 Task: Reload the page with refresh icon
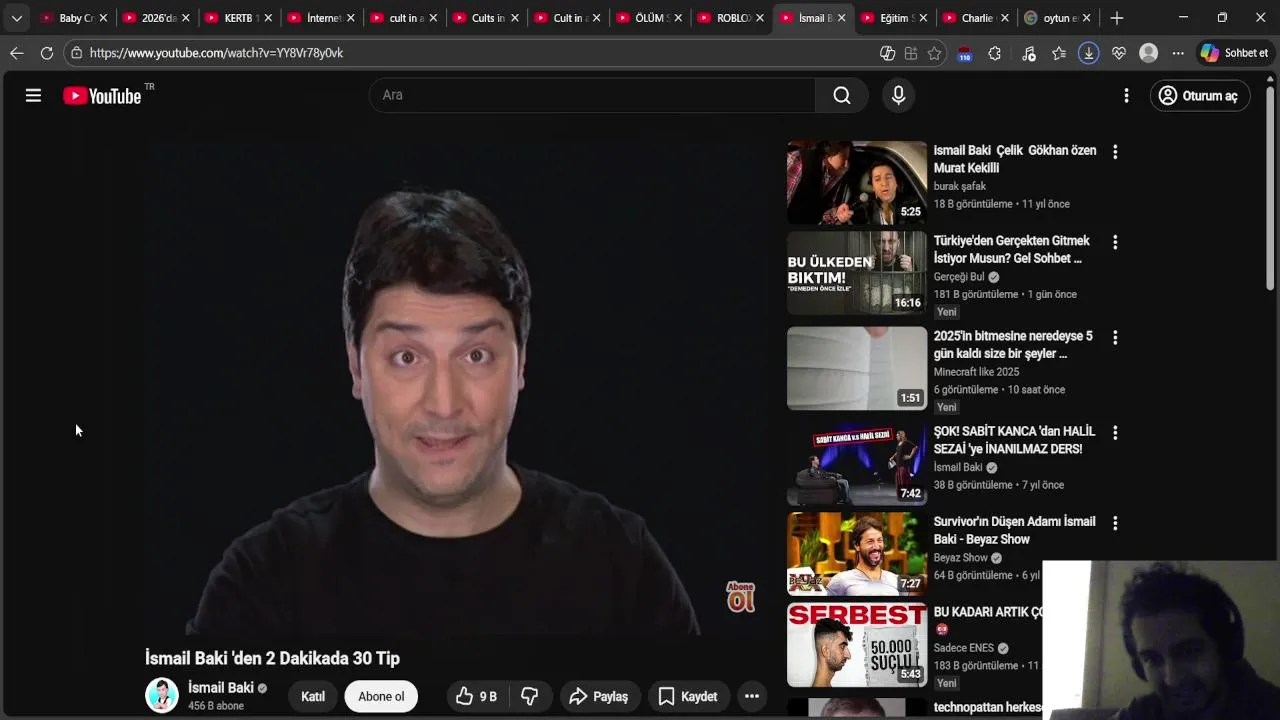point(46,53)
